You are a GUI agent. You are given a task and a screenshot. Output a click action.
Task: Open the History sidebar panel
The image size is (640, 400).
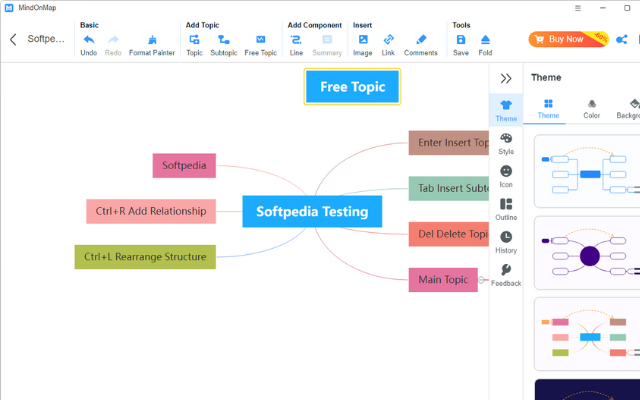point(506,242)
